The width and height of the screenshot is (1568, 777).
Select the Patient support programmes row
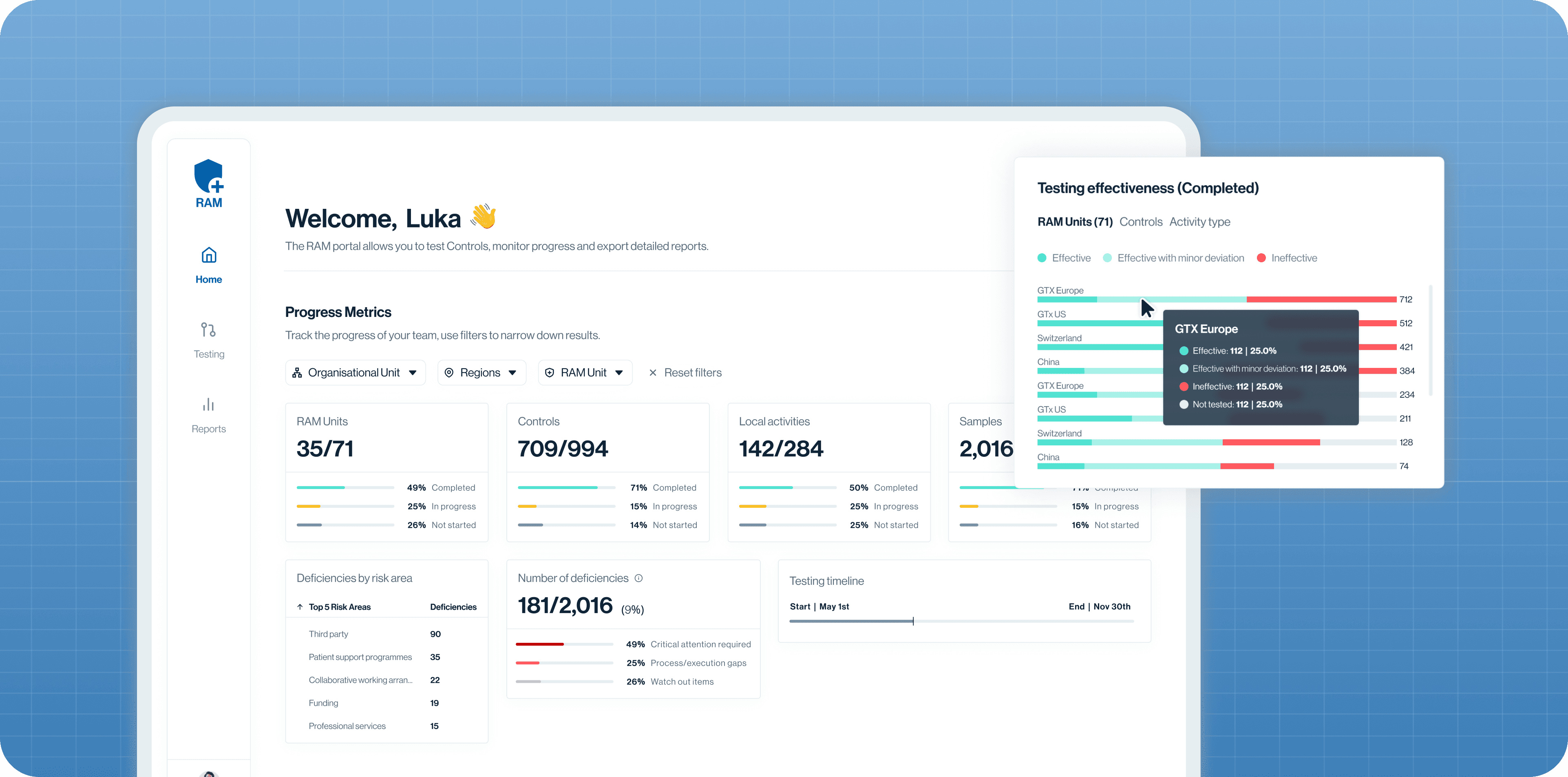point(386,657)
